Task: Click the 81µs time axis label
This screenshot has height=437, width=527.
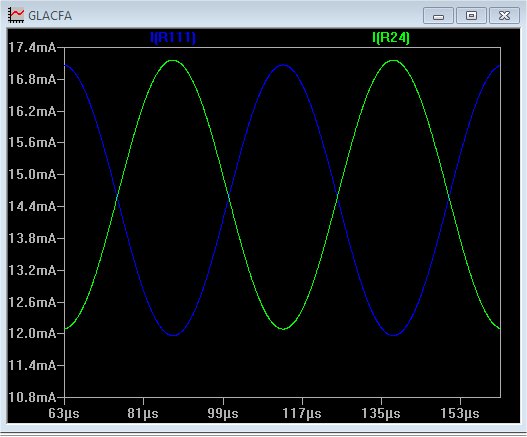Action: (143, 413)
